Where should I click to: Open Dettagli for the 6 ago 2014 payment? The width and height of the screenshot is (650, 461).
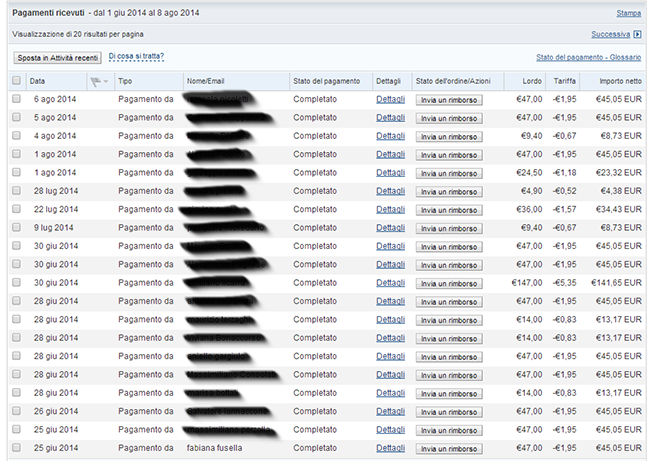(x=390, y=99)
